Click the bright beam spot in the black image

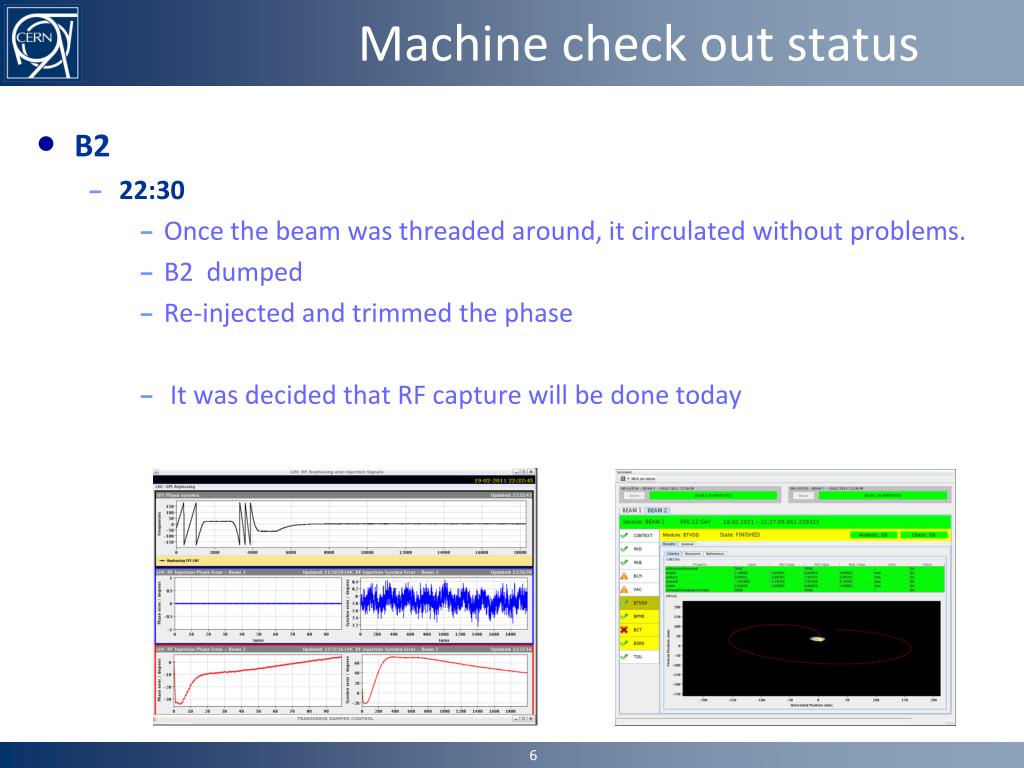(x=817, y=639)
